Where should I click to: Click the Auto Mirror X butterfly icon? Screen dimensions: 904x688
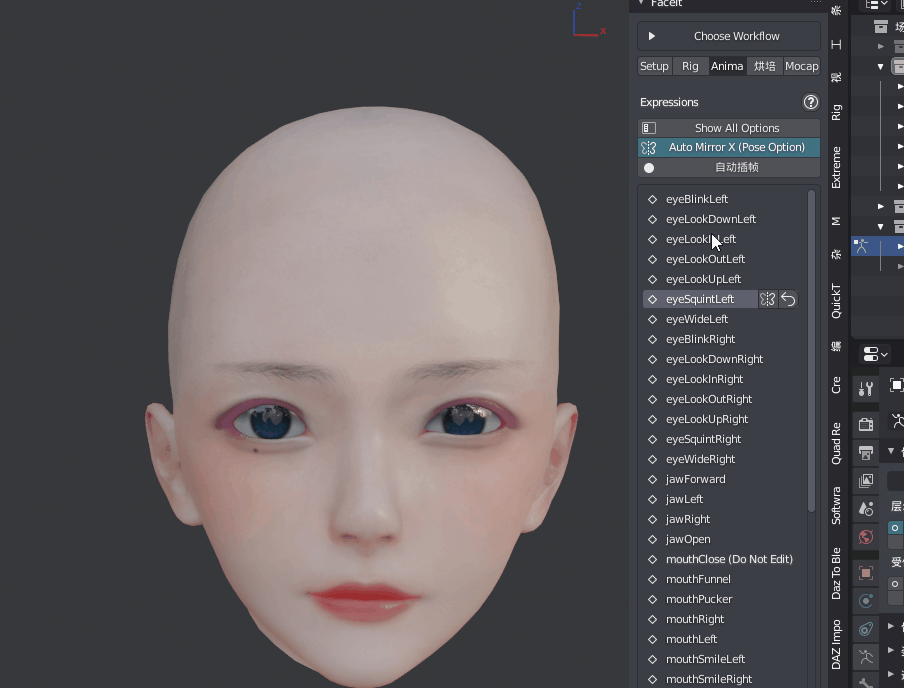649,148
